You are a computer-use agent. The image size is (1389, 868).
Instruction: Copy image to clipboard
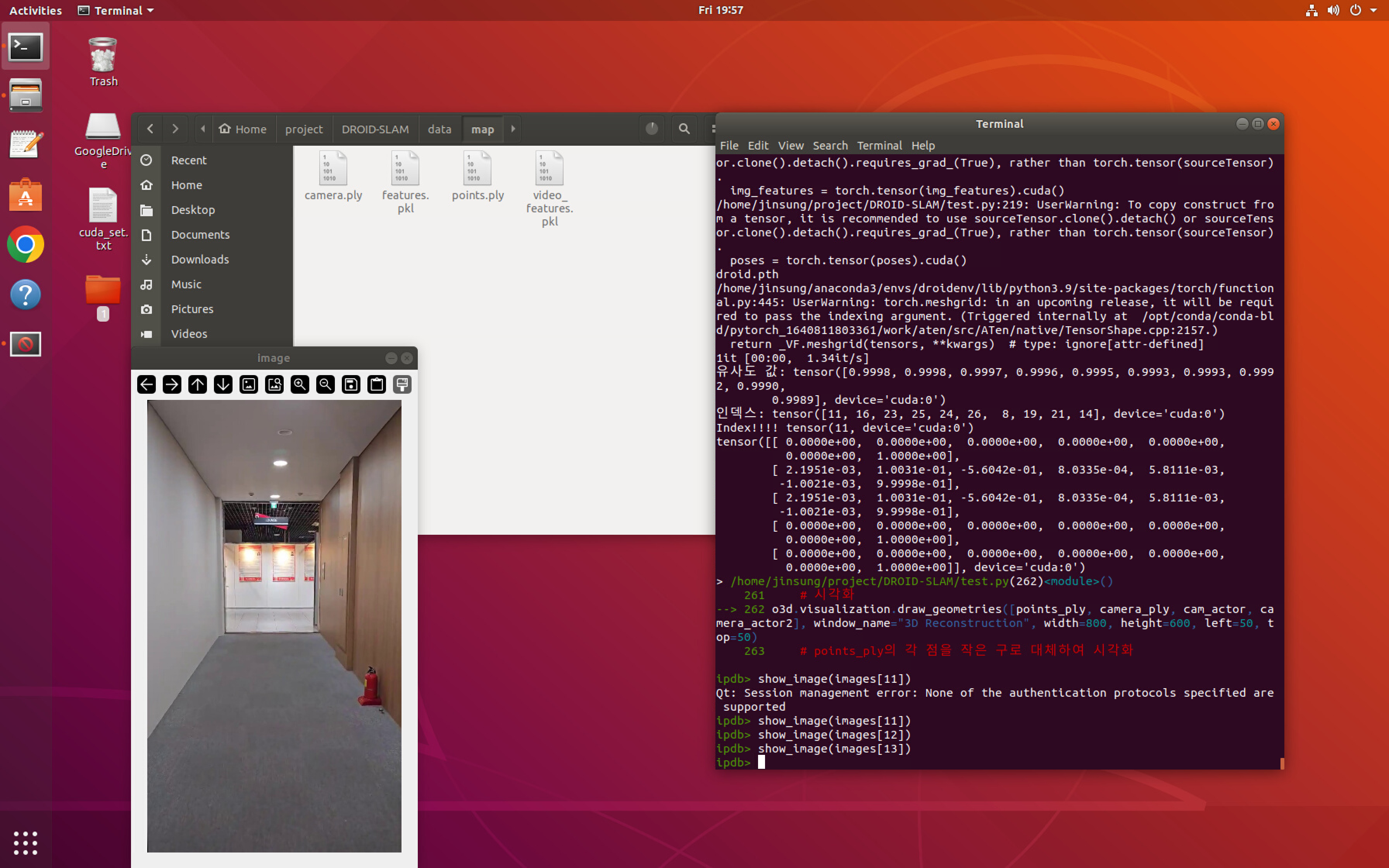pyautogui.click(x=377, y=385)
